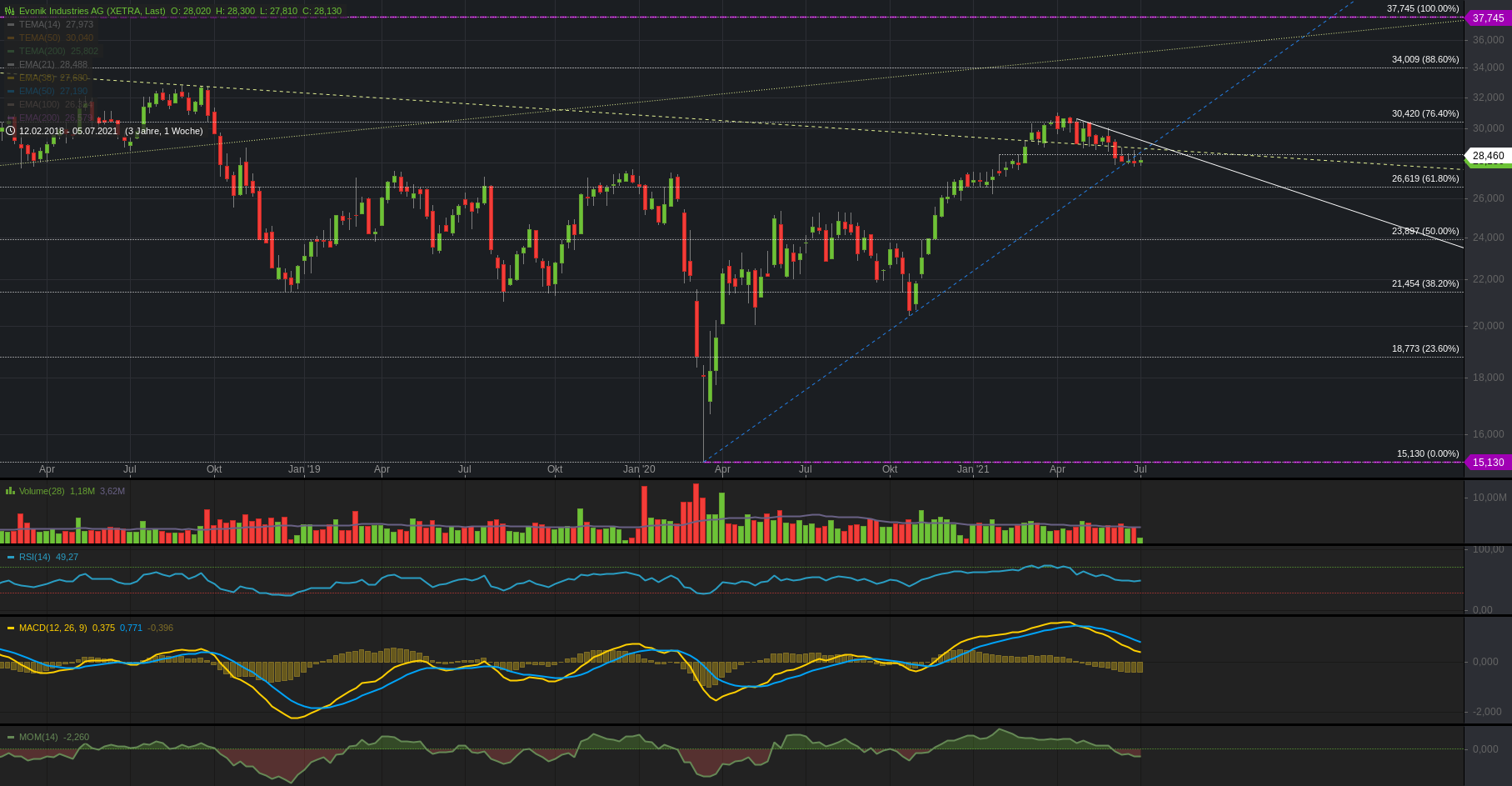Open the date range 12.02.2018 - 05.07.2021 selector
The width and height of the screenshot is (1512, 786).
click(x=68, y=131)
